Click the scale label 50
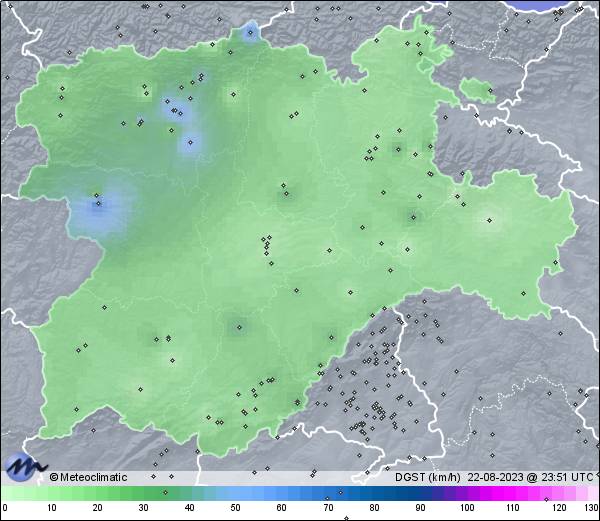This screenshot has width=600, height=521. (235, 508)
